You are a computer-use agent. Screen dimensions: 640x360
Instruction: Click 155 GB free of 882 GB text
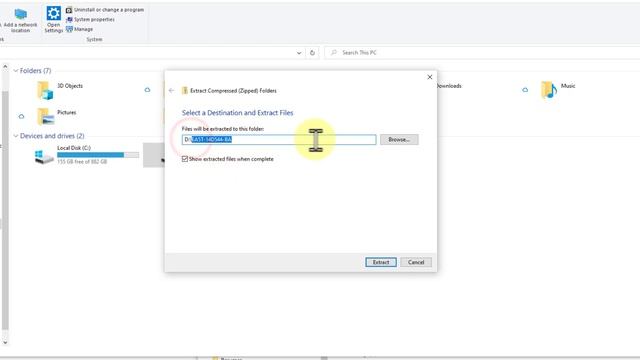82,162
